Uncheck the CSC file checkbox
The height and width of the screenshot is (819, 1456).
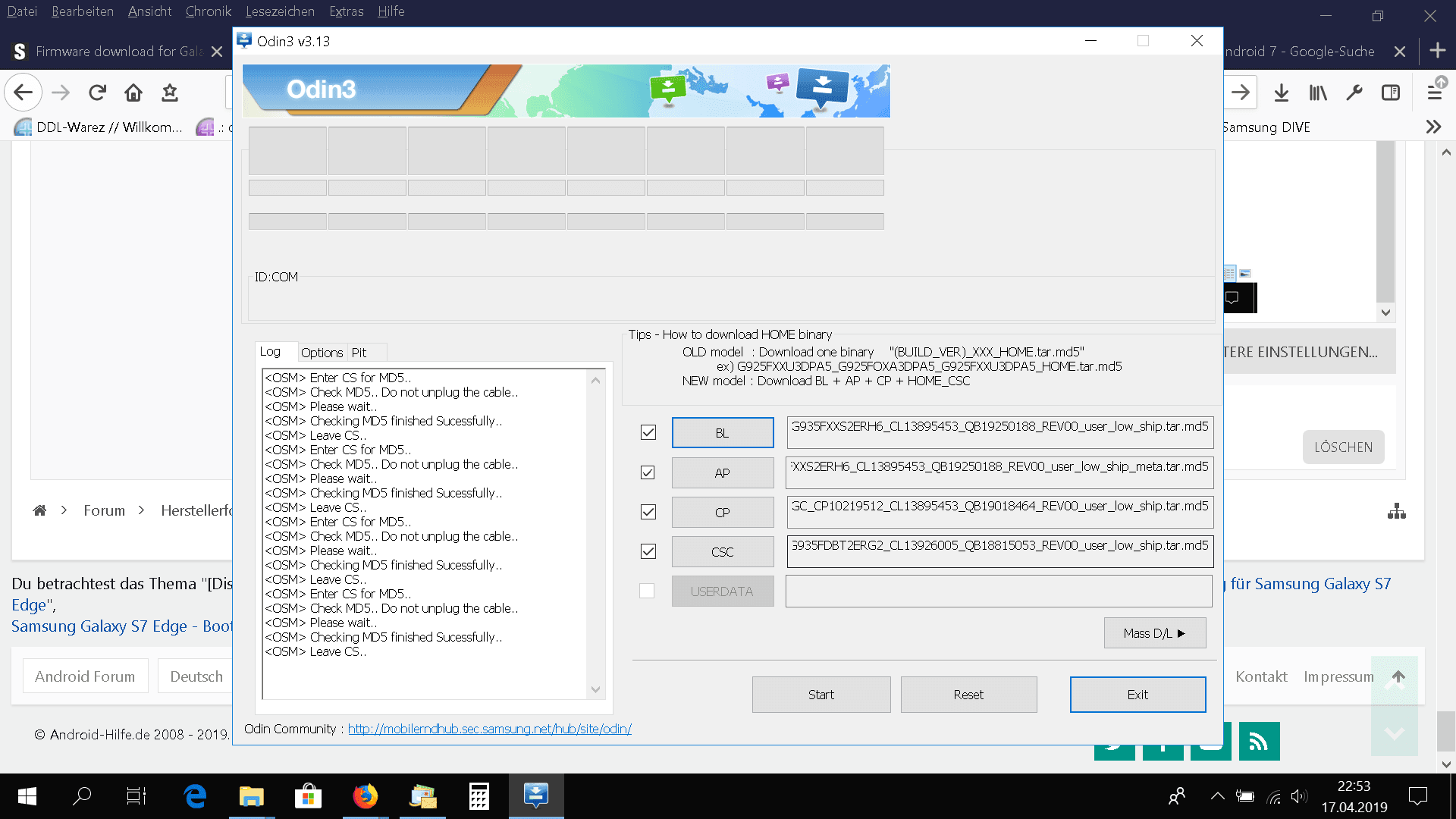(x=648, y=551)
